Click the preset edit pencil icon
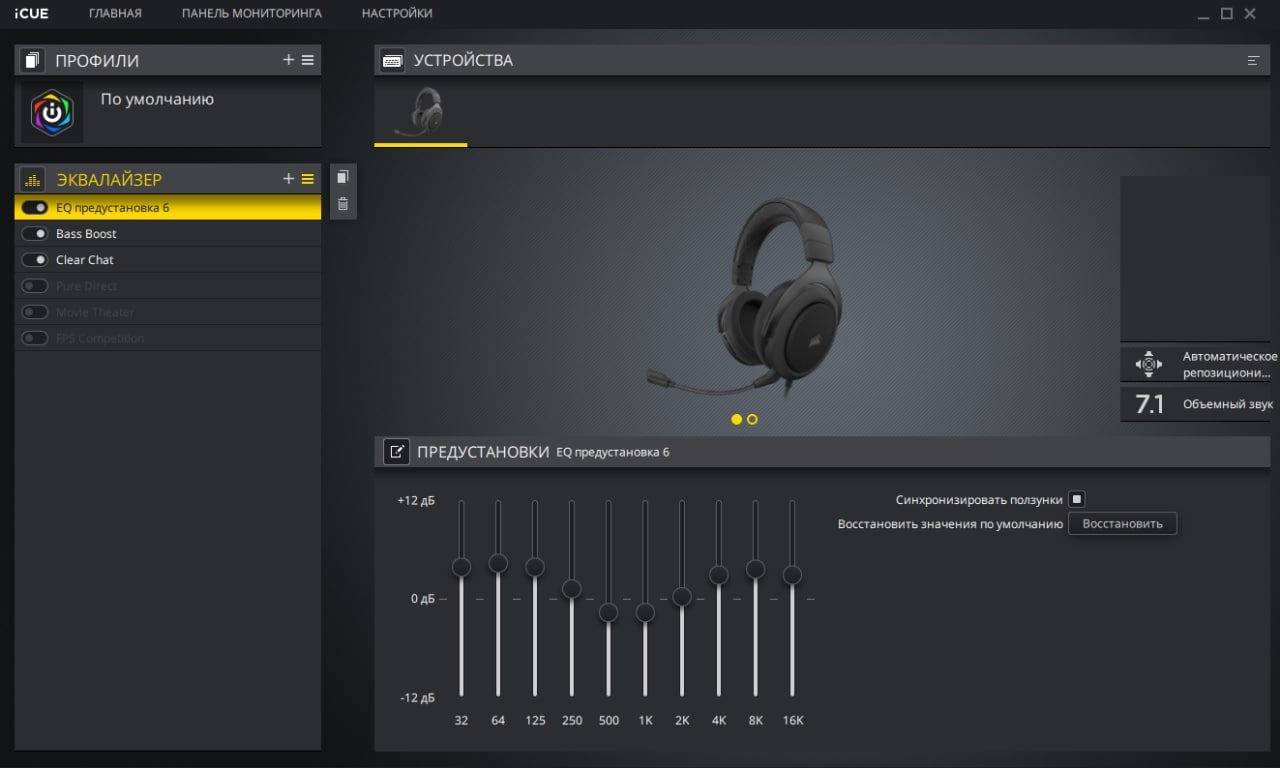The width and height of the screenshot is (1280, 768). 396,451
